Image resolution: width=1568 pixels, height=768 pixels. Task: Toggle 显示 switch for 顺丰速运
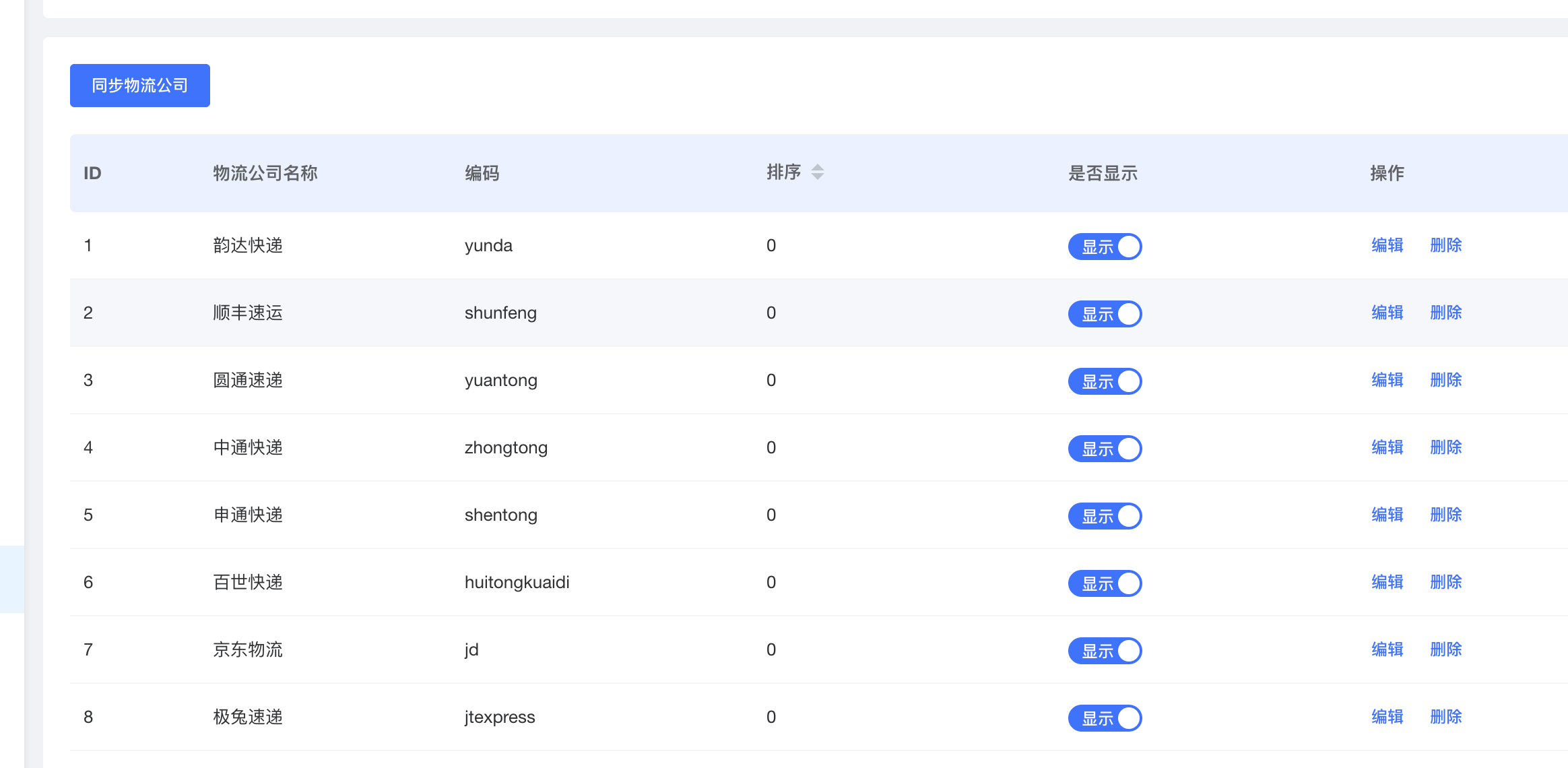[1105, 314]
